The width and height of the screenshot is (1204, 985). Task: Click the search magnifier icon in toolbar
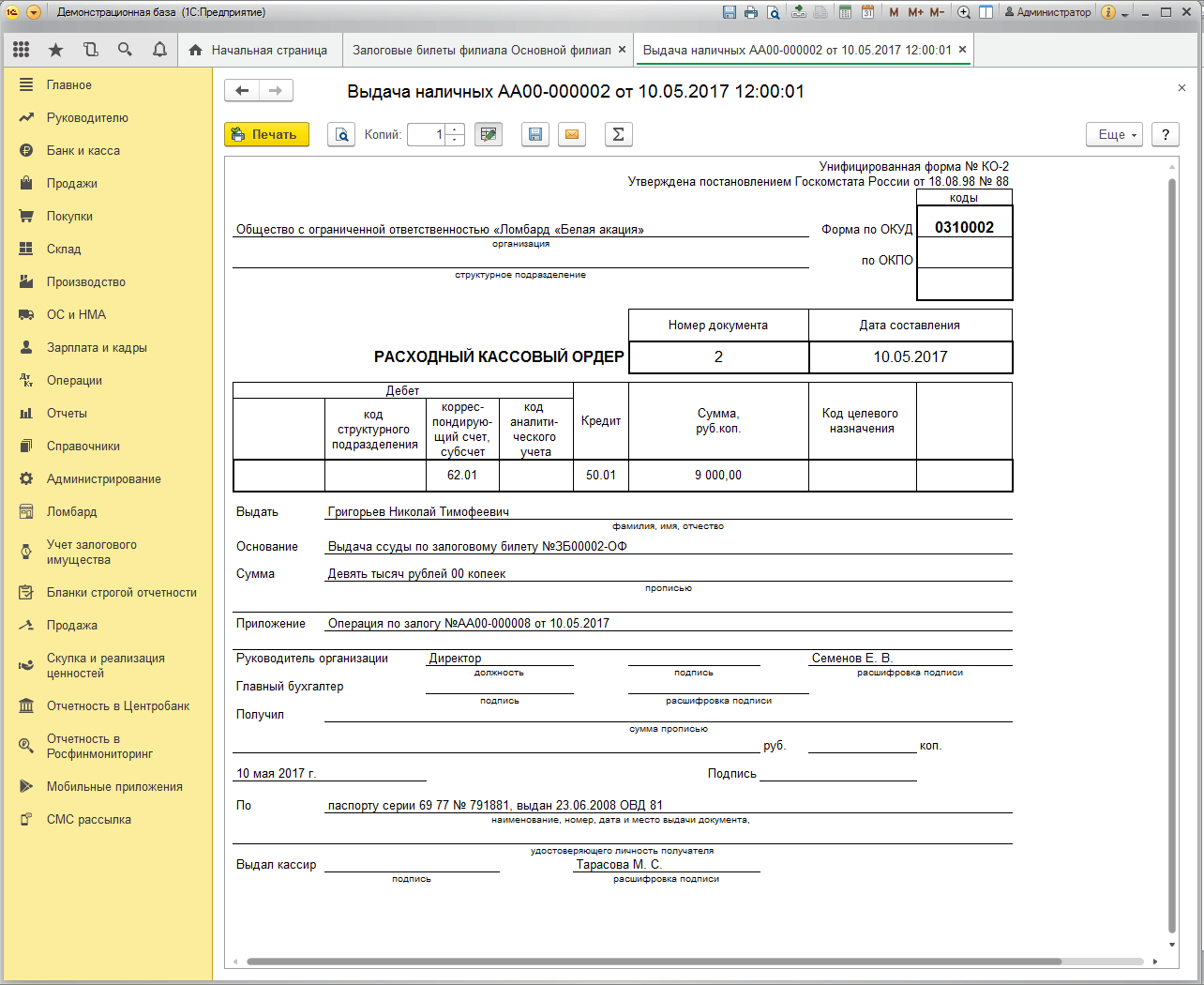(125, 50)
